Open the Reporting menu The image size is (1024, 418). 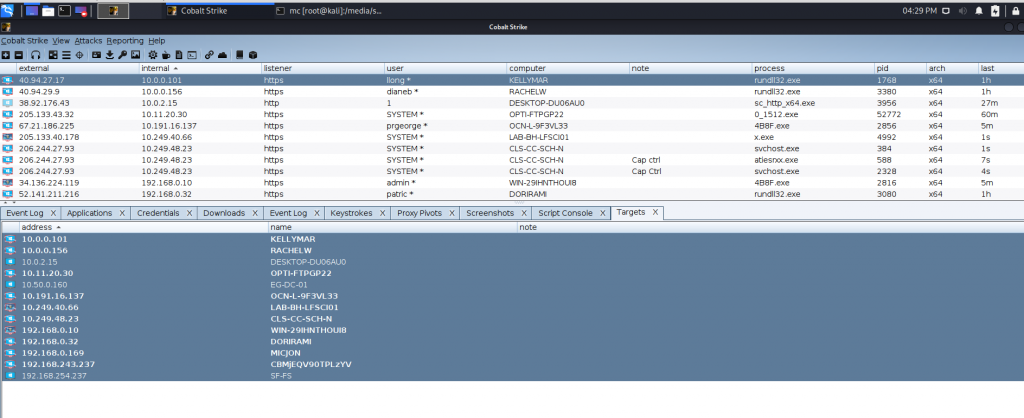[x=125, y=40]
